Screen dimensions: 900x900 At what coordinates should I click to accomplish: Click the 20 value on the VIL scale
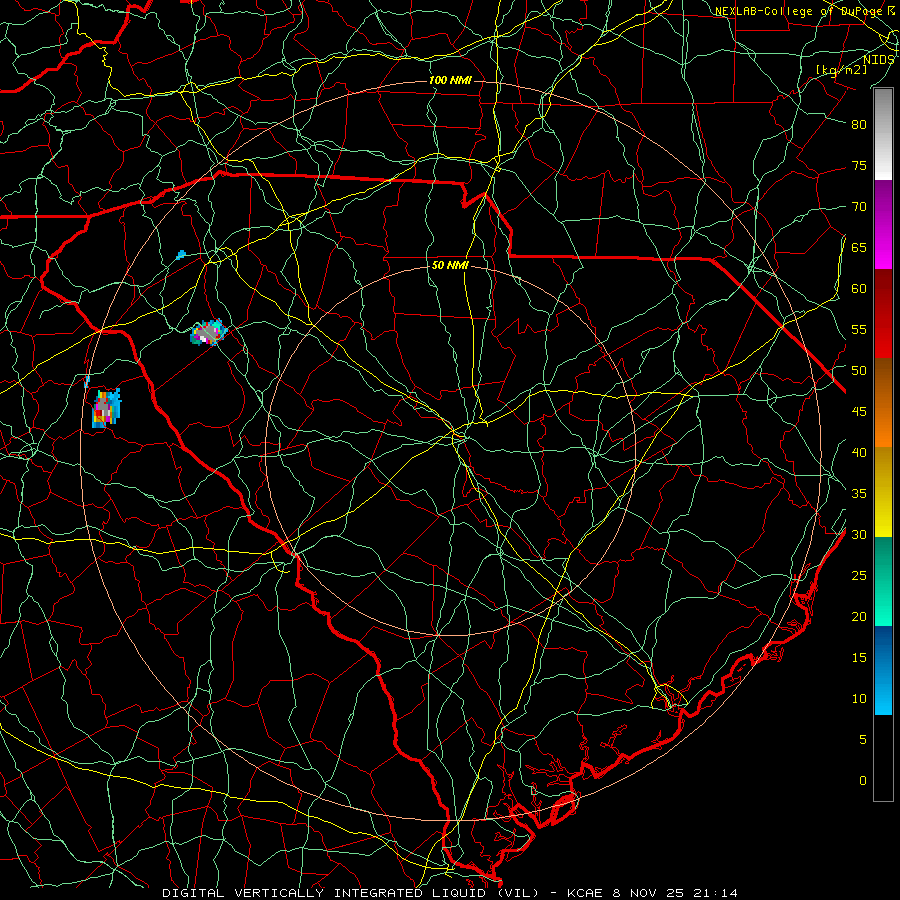(x=859, y=616)
